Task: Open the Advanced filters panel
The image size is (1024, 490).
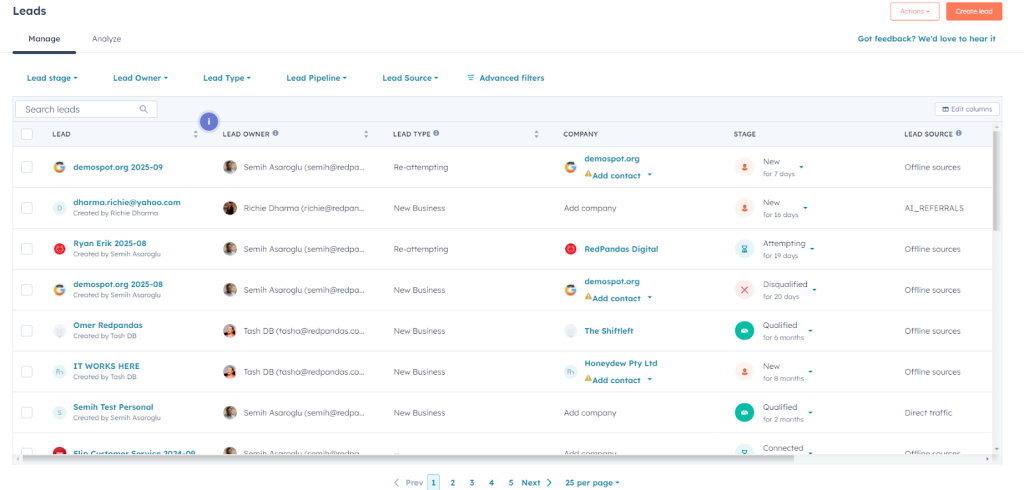Action: click(505, 78)
